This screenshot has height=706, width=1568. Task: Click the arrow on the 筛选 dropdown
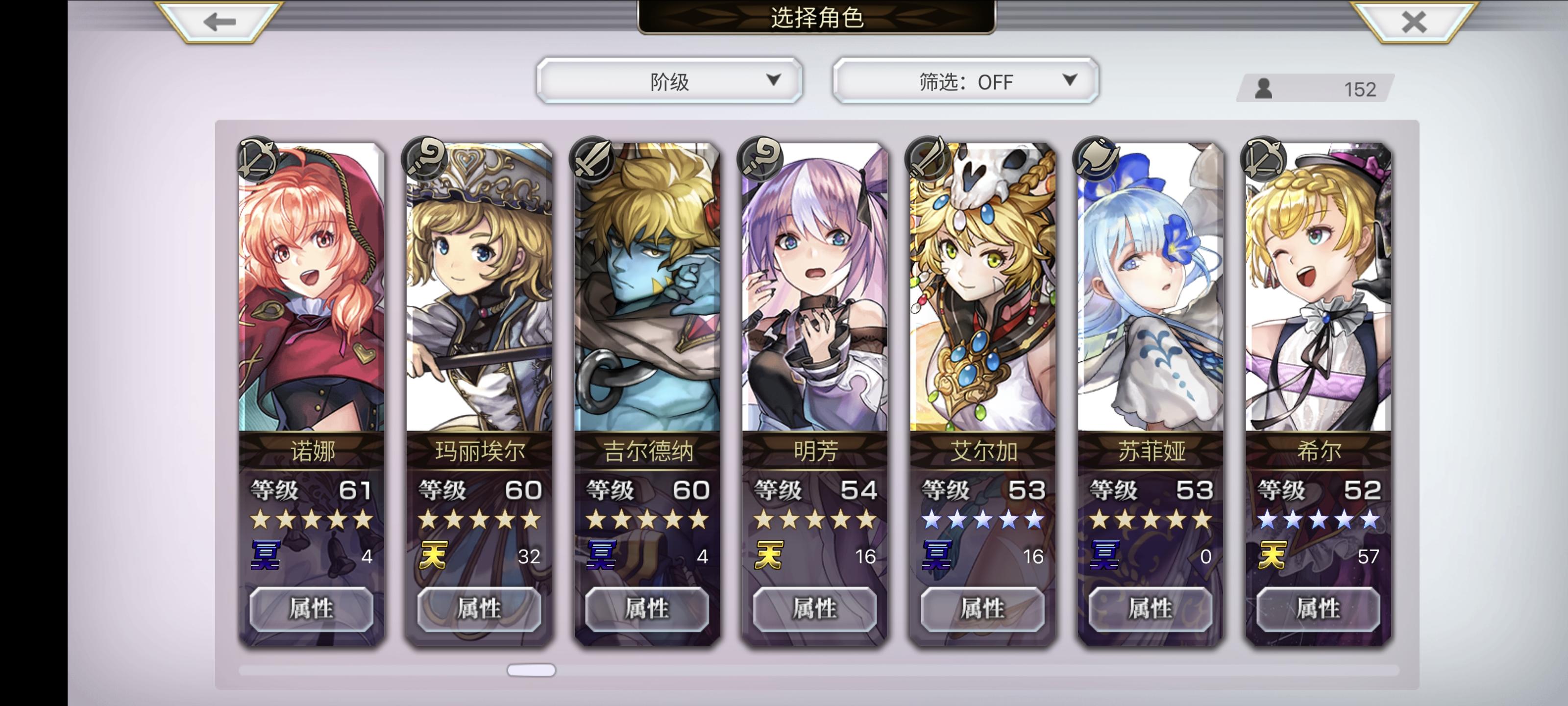(1070, 80)
